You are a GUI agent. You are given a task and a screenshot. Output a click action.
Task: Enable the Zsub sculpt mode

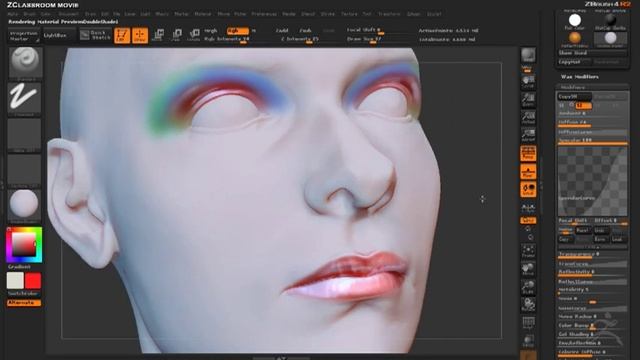point(305,31)
